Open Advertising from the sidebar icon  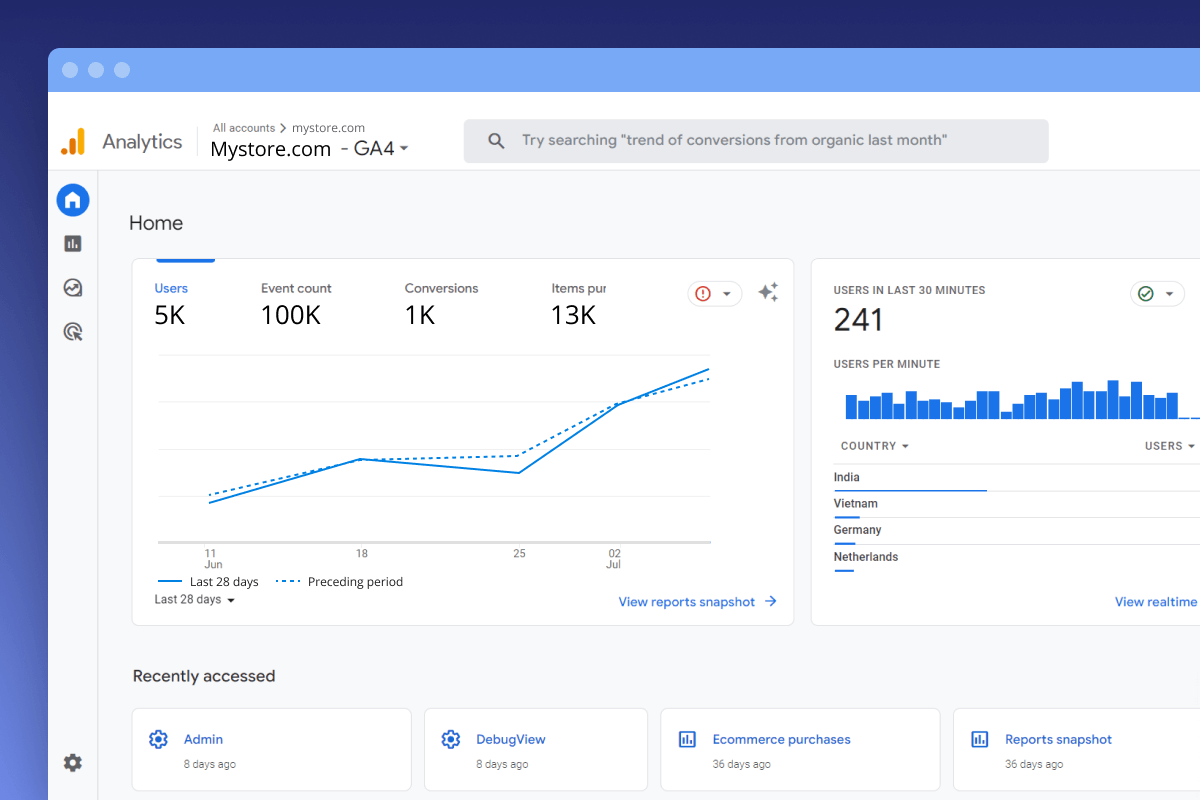click(x=72, y=331)
